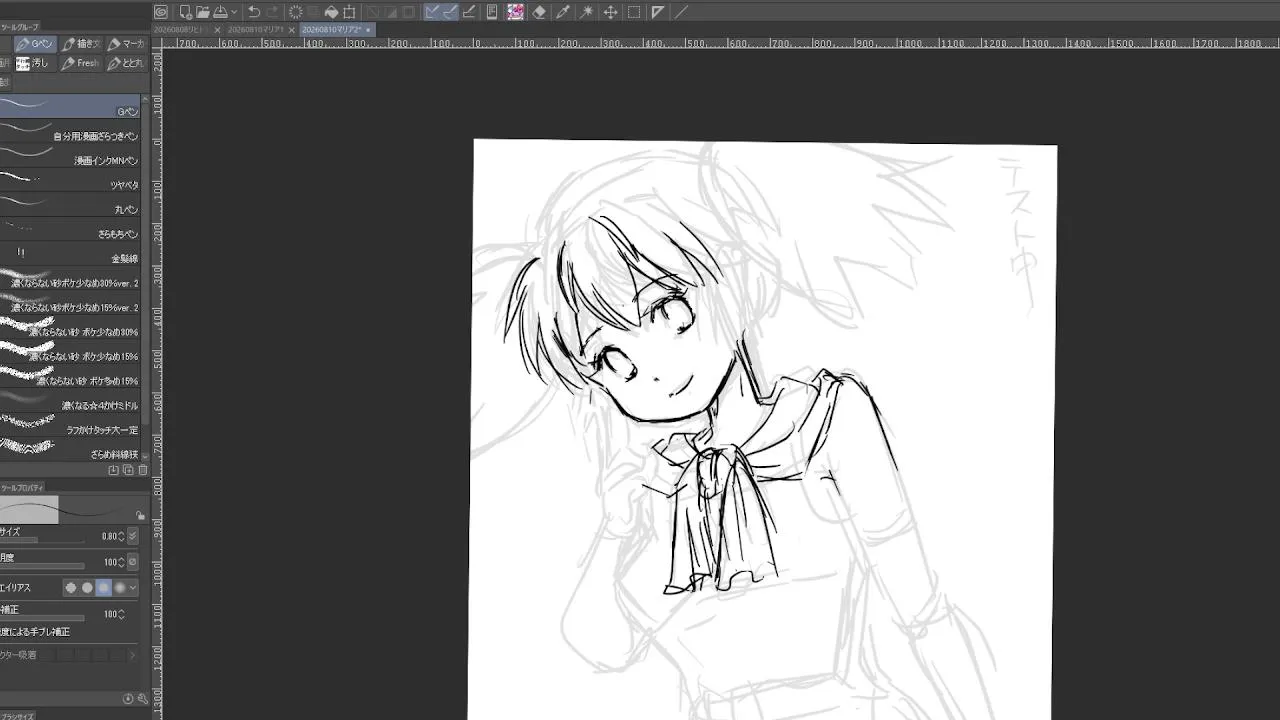Select the active 20260810マリア2 document tab
The height and width of the screenshot is (720, 1280).
coord(337,30)
